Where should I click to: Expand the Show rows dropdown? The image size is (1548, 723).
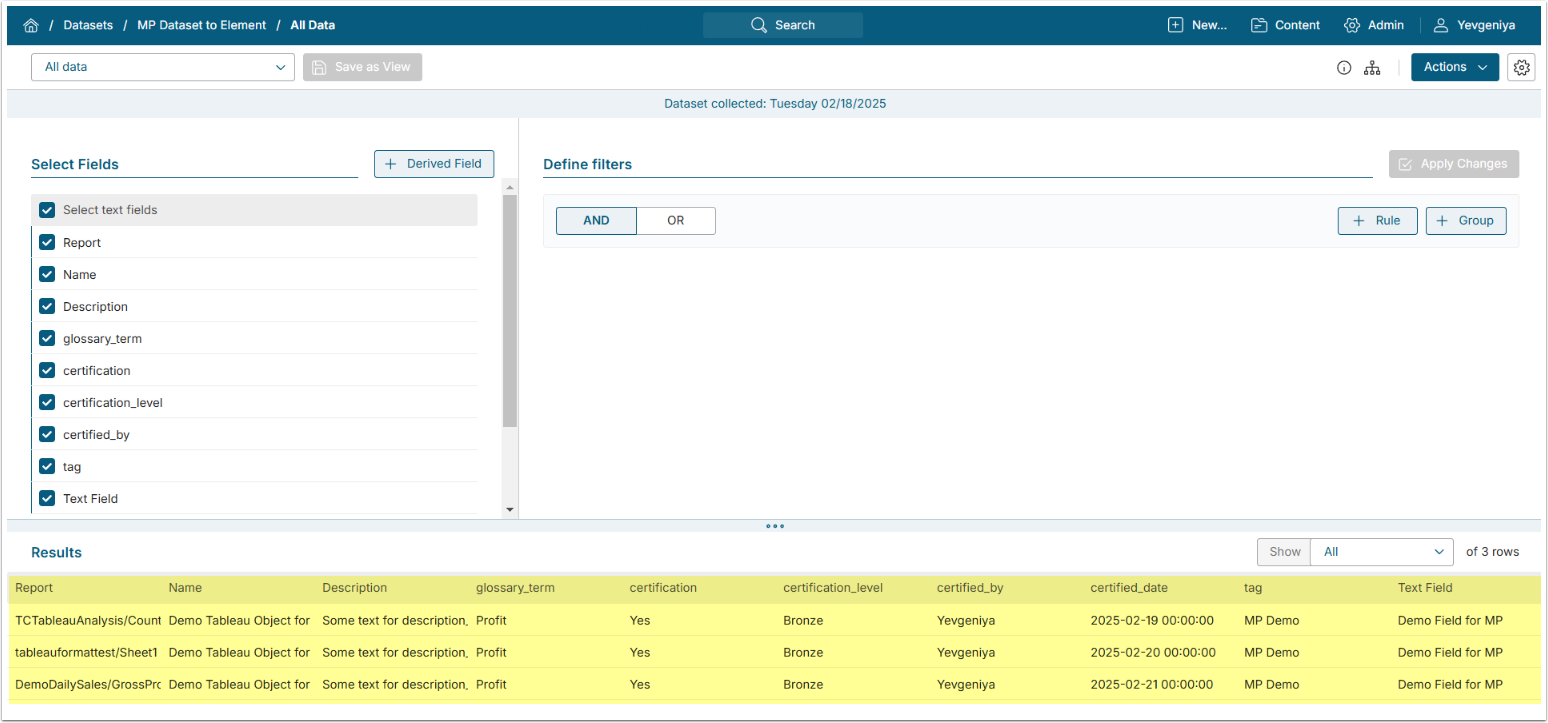[x=1384, y=552]
